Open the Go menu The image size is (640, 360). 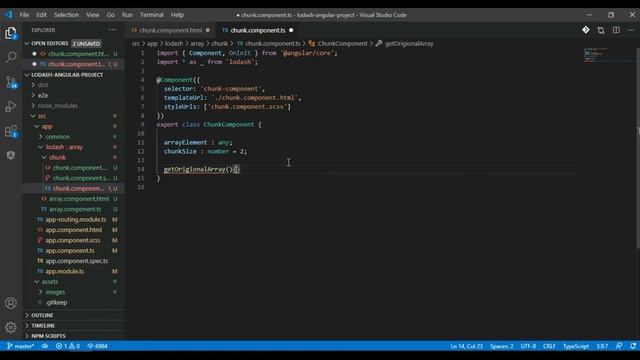click(111, 15)
